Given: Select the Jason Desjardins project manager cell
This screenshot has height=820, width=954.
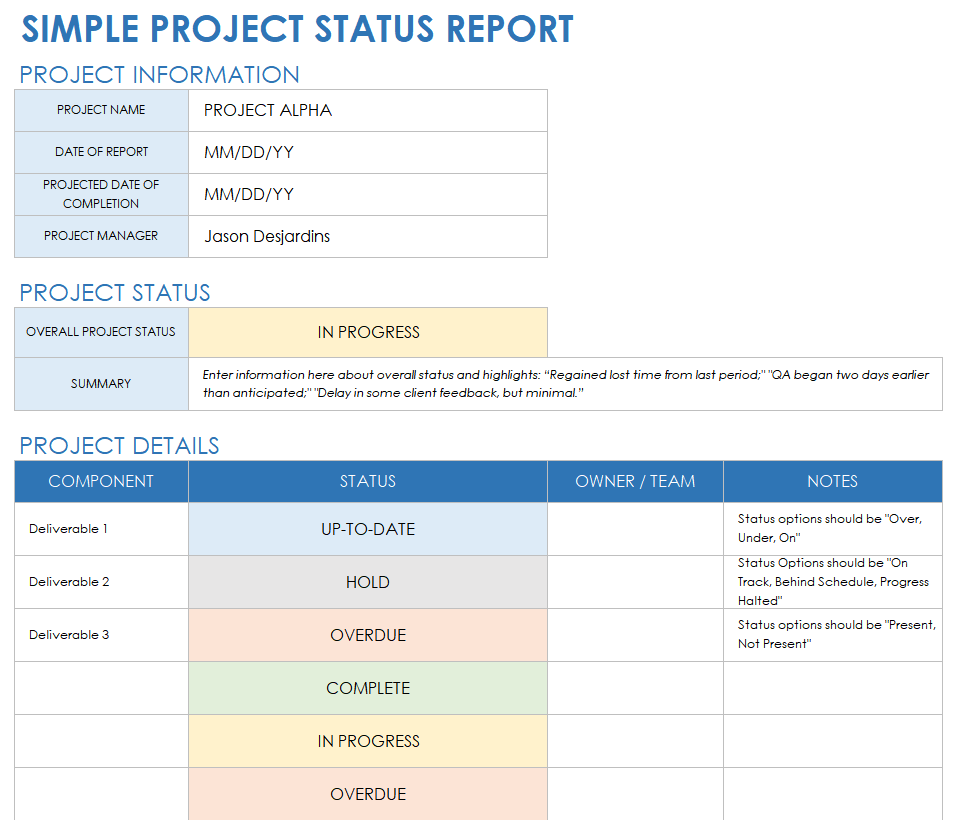Looking at the screenshot, I should (367, 237).
